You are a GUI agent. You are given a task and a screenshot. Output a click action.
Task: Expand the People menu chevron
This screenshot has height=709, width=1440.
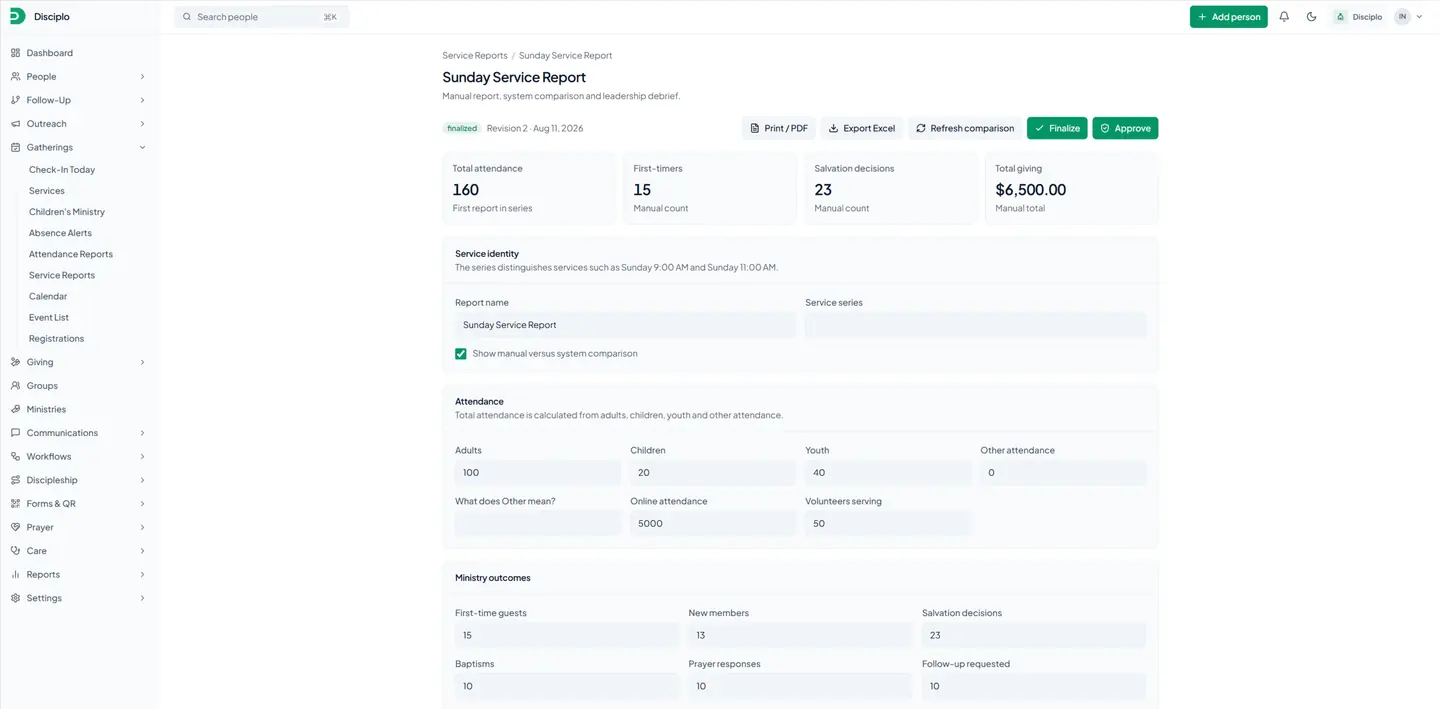point(142,77)
